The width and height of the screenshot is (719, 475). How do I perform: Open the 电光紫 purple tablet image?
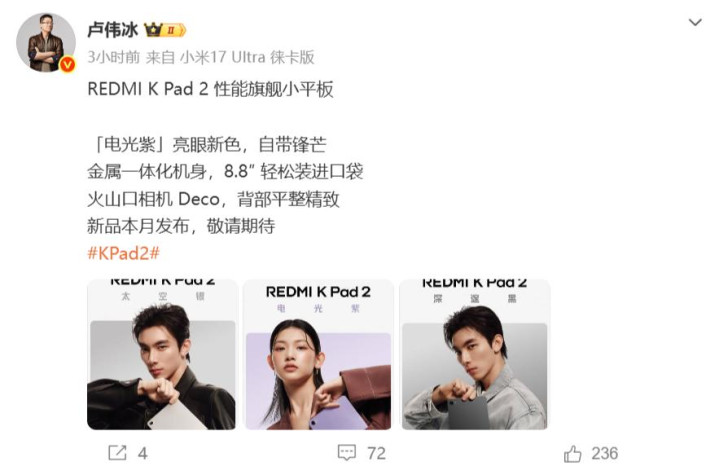click(x=318, y=354)
